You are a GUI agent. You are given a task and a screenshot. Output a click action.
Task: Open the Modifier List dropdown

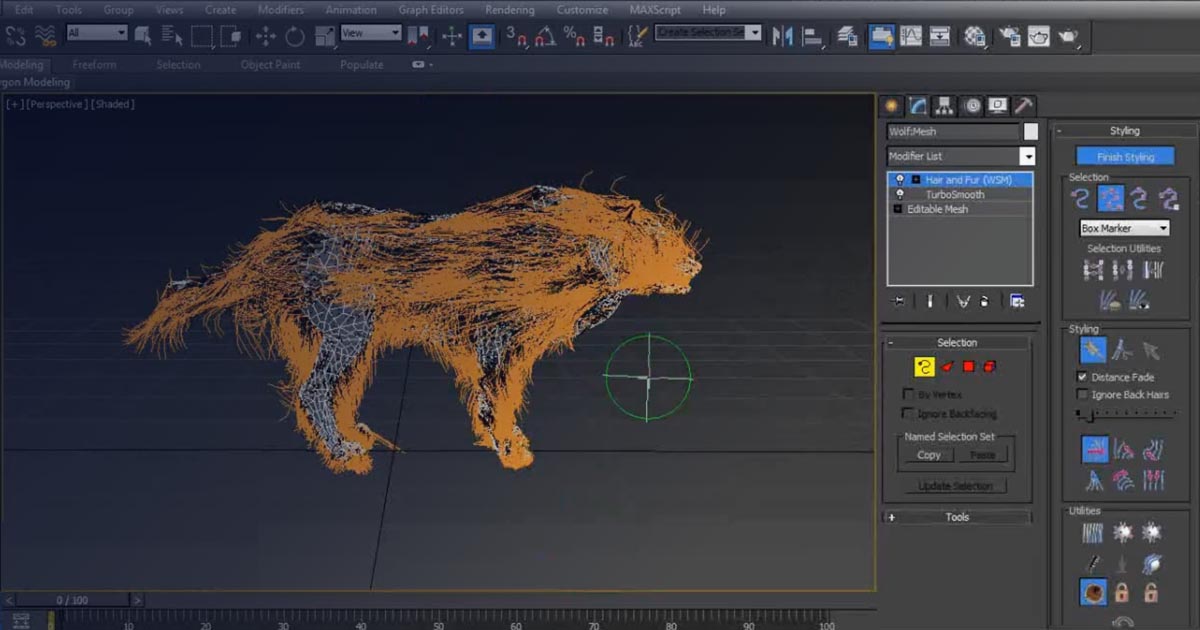tap(1027, 156)
